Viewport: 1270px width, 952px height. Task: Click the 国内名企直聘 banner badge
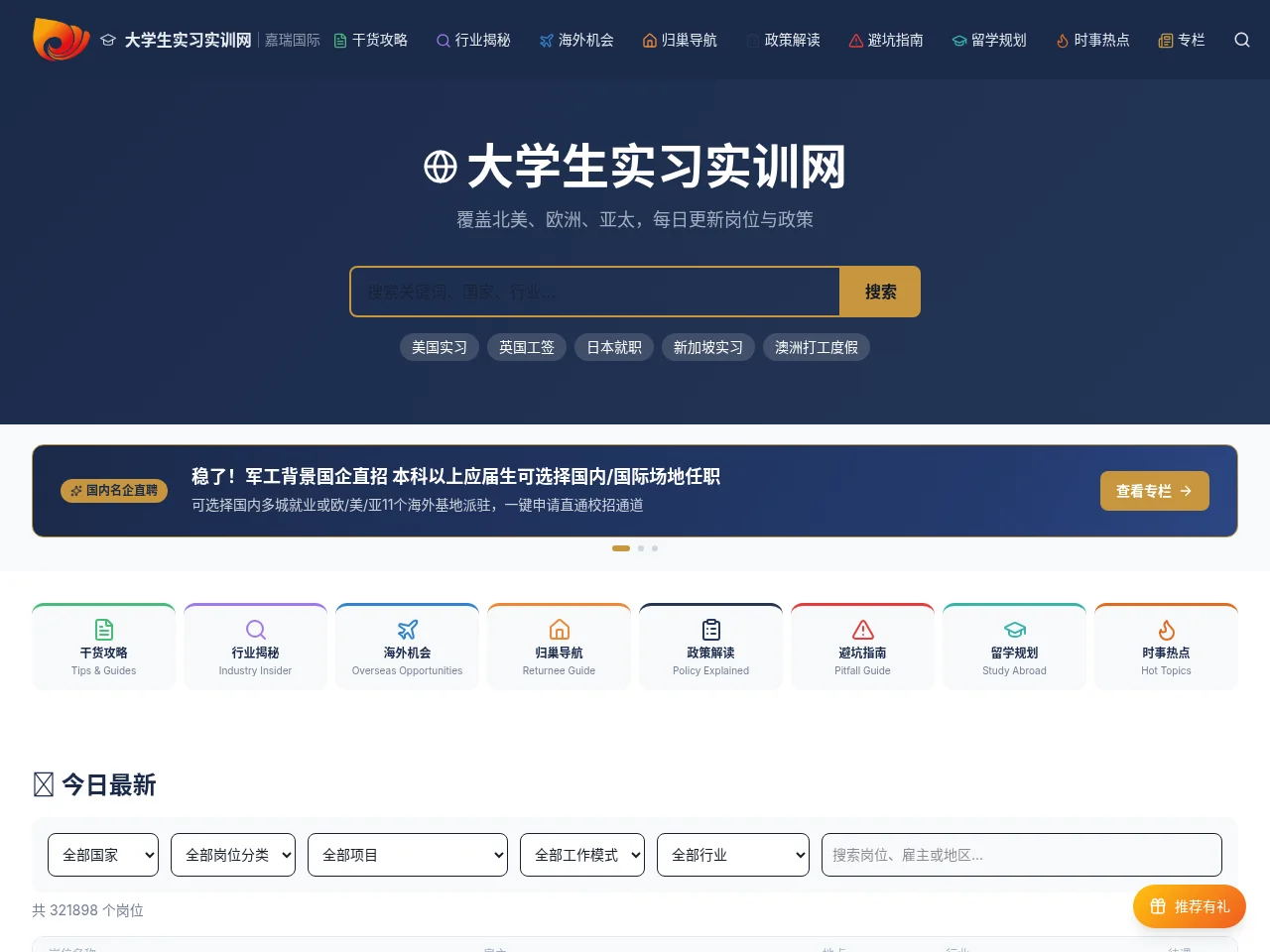114,491
